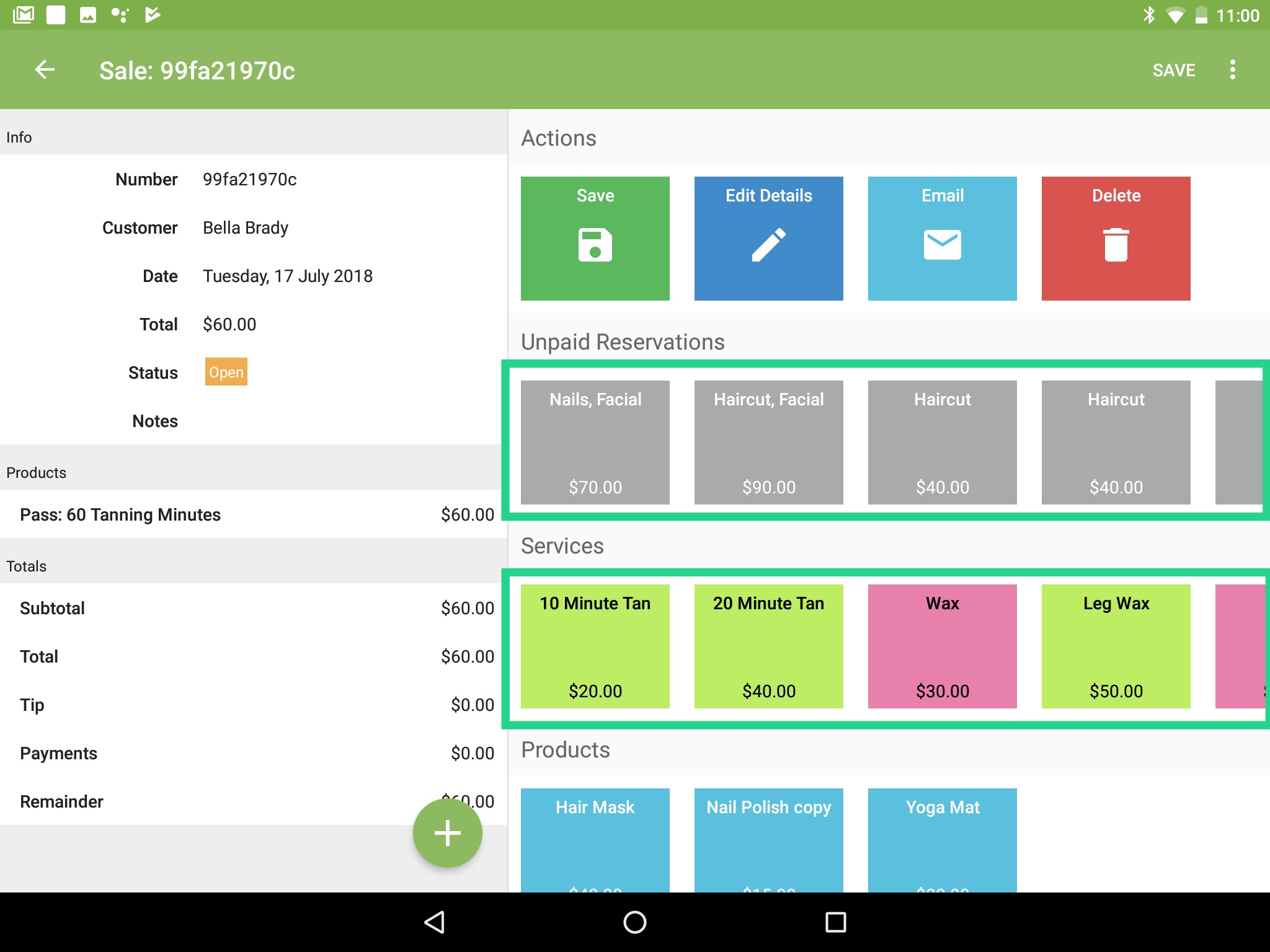Click the green Save floppy disk tile
The height and width of the screenshot is (952, 1270).
(x=595, y=239)
